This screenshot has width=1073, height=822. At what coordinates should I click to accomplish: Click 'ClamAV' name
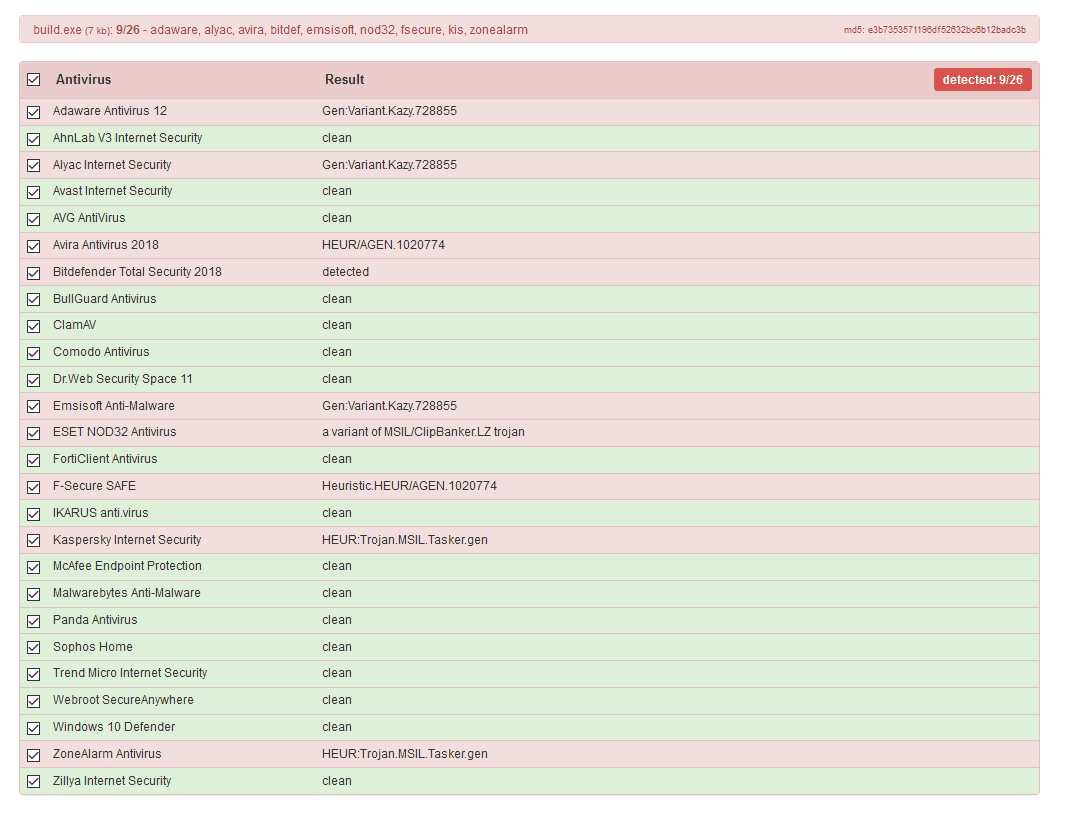pyautogui.click(x=75, y=325)
